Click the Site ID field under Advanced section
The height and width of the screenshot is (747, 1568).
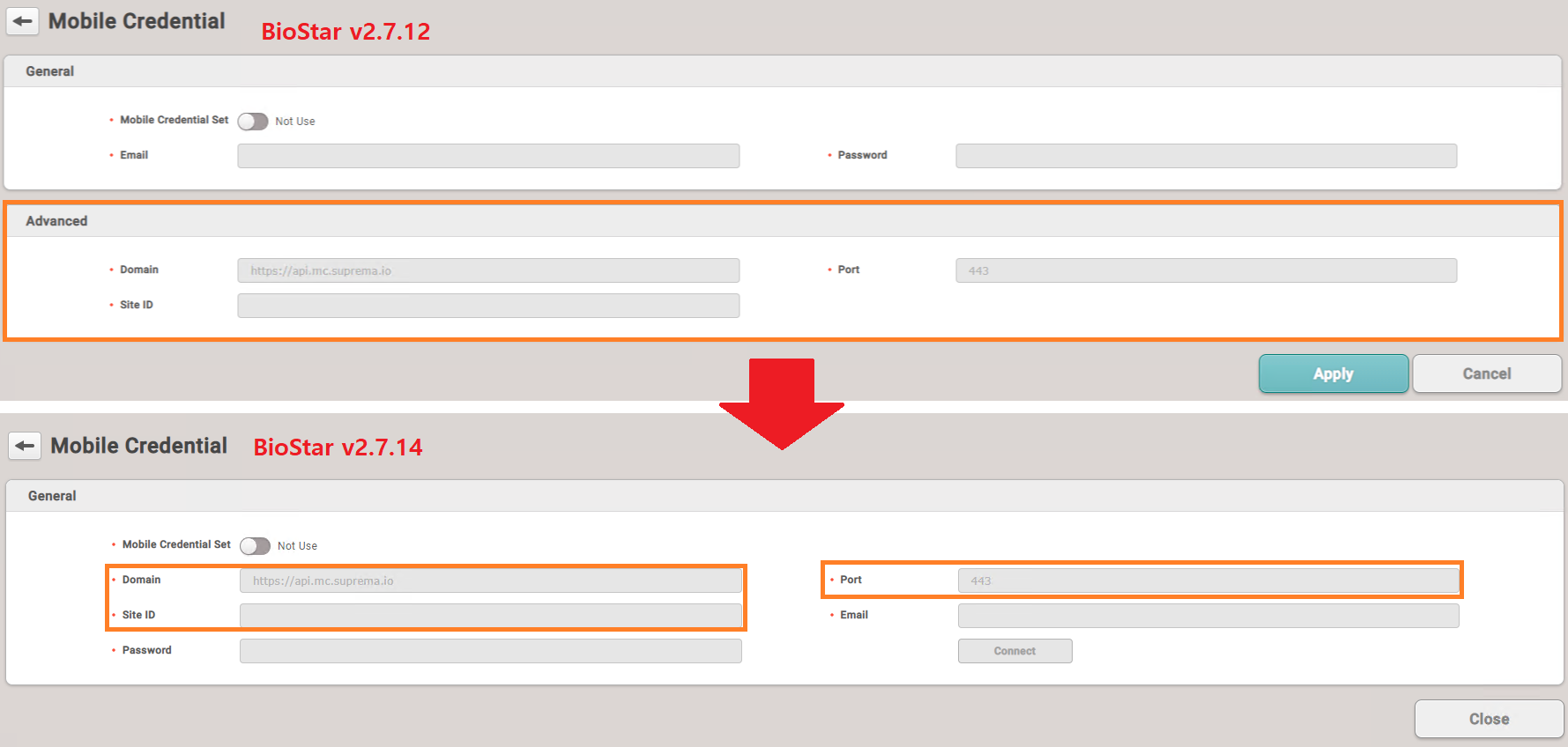pyautogui.click(x=487, y=306)
